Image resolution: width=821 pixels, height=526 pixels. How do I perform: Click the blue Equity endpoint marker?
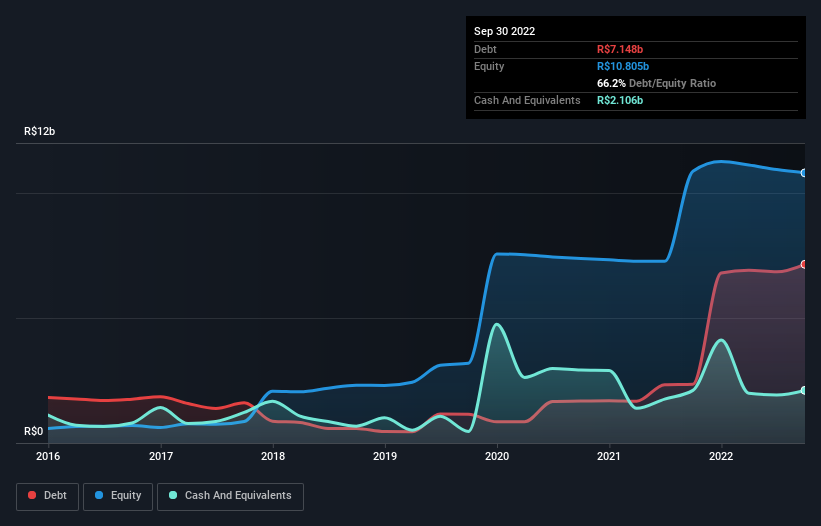pyautogui.click(x=804, y=173)
